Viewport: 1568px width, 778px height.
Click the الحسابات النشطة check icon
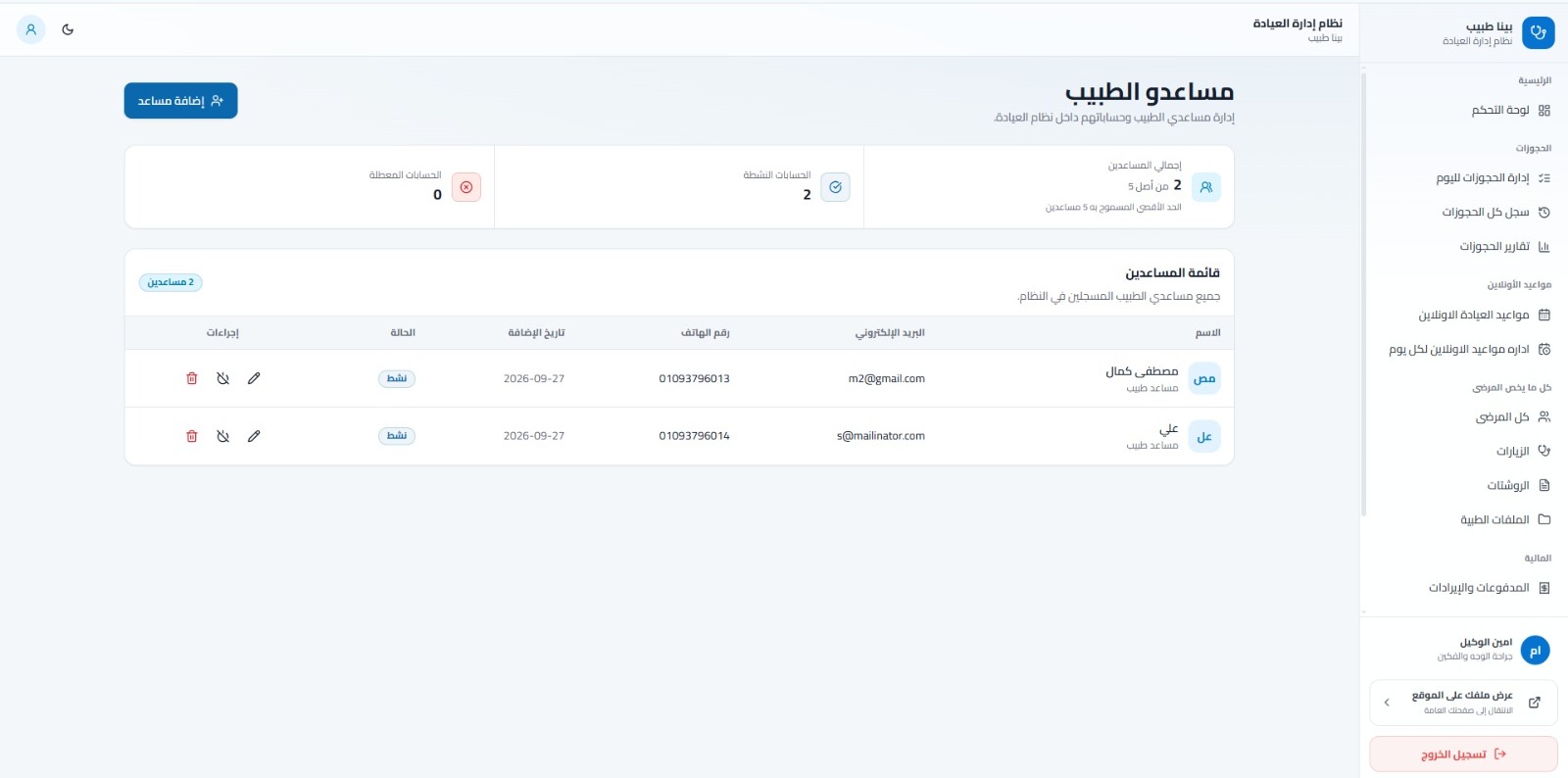[x=835, y=187]
